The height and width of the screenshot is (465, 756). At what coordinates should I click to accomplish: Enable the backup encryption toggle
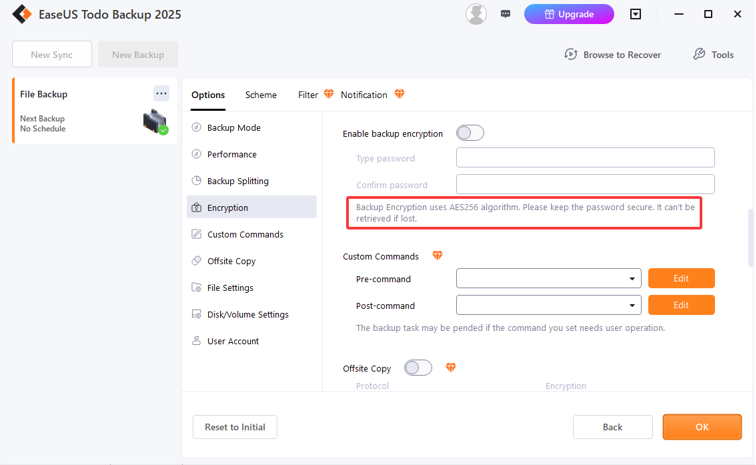coord(470,133)
